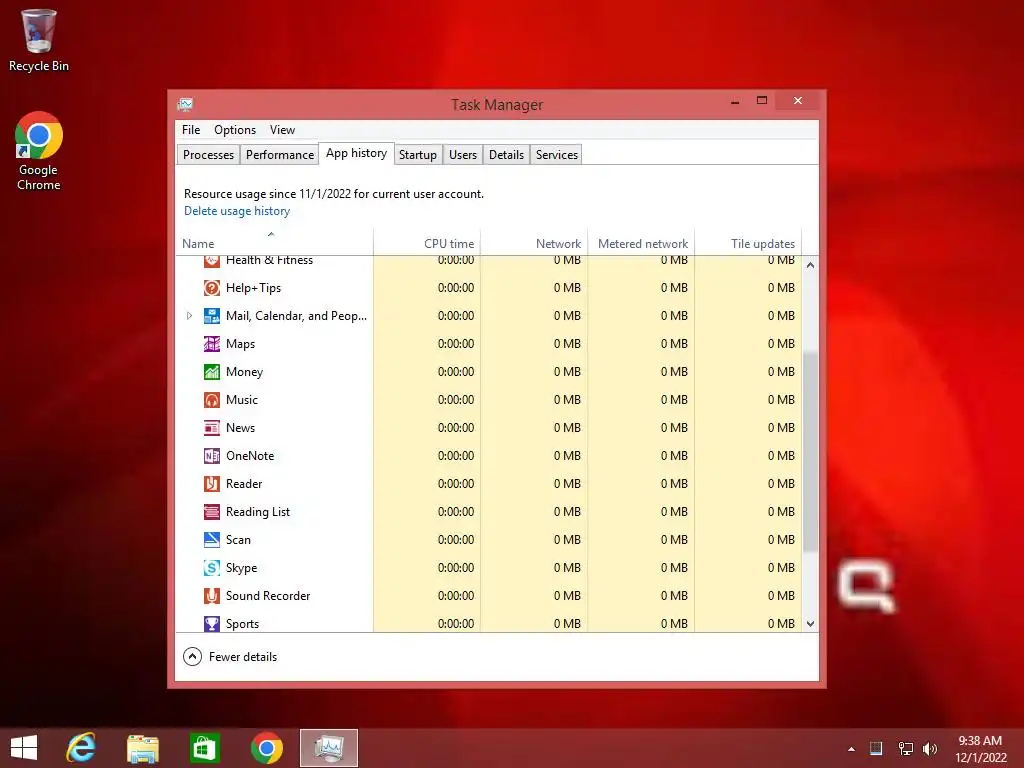1024x768 pixels.
Task: Click CPU time value for Skype
Action: (x=456, y=568)
